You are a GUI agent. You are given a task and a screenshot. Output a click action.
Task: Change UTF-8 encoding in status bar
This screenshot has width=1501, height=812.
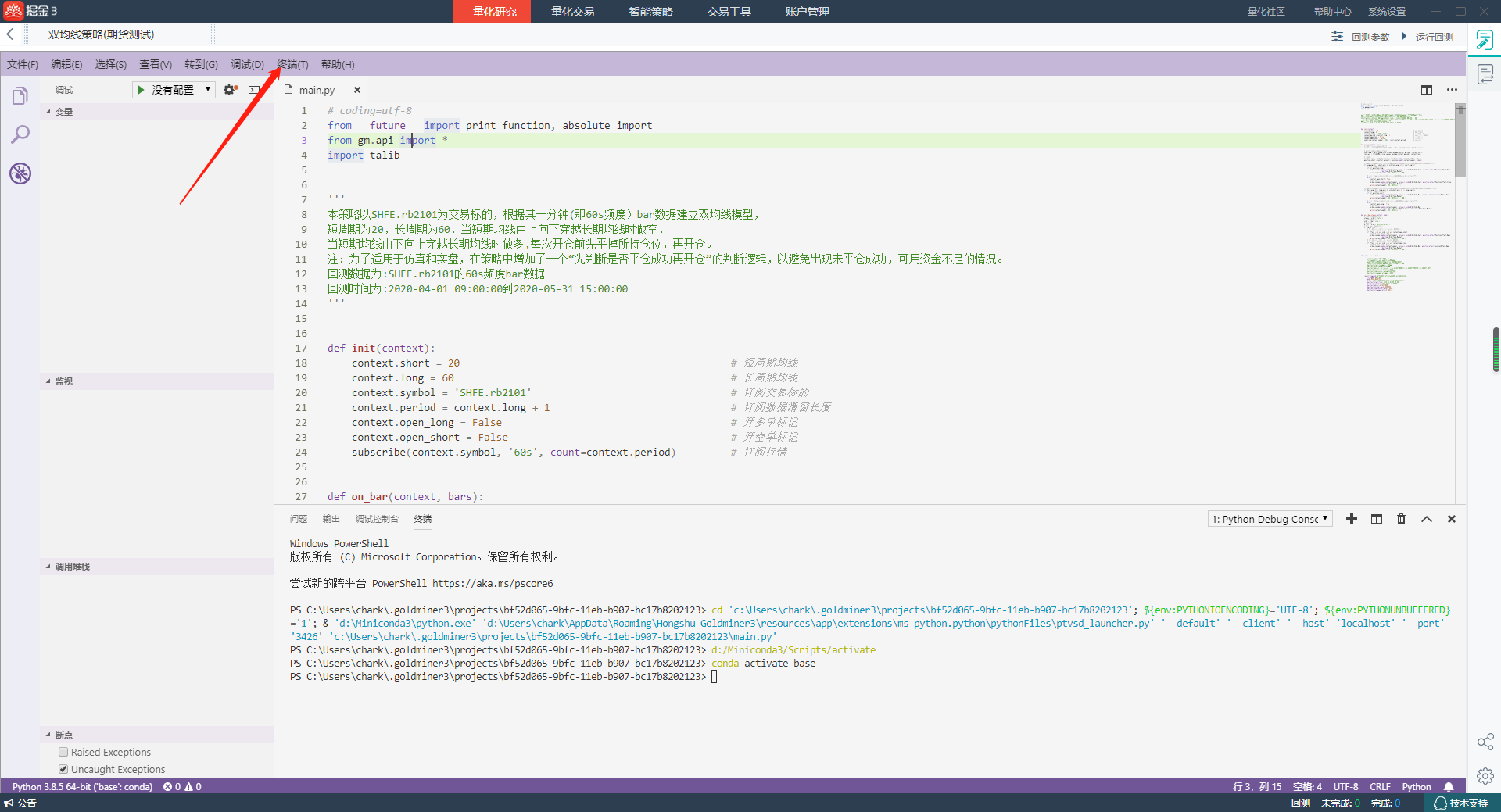(x=1345, y=787)
